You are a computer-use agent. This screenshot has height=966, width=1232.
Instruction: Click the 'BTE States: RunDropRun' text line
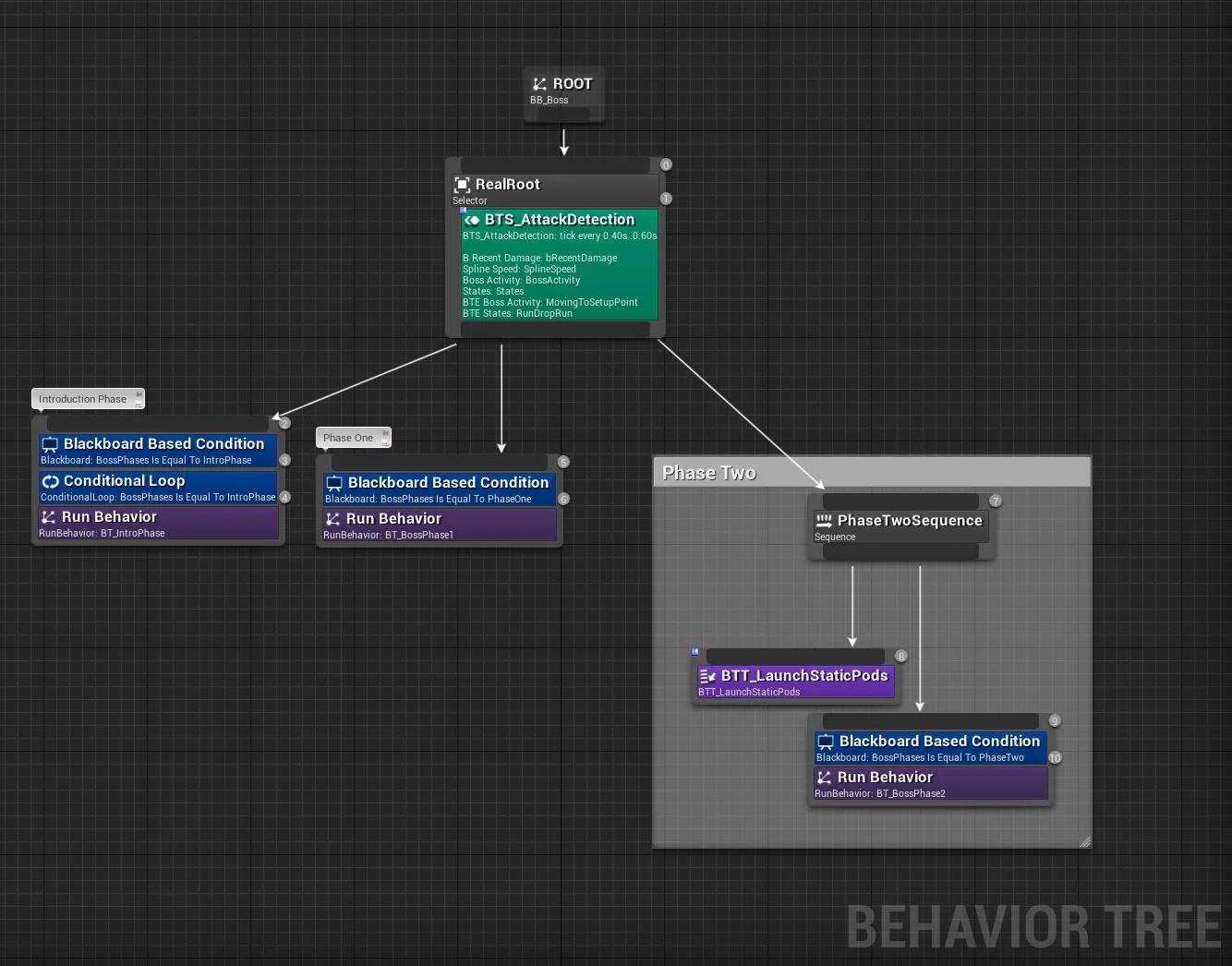point(517,314)
